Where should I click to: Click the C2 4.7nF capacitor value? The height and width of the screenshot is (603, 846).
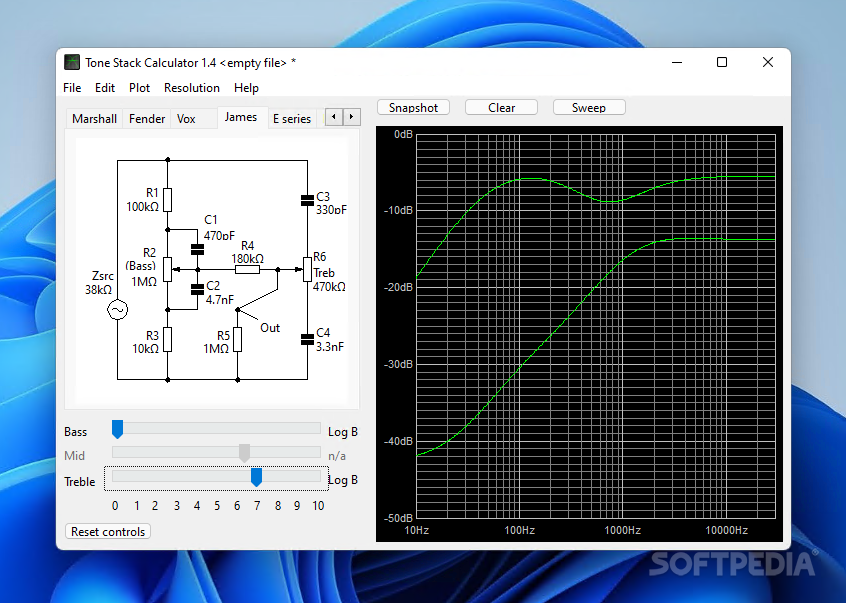220,300
